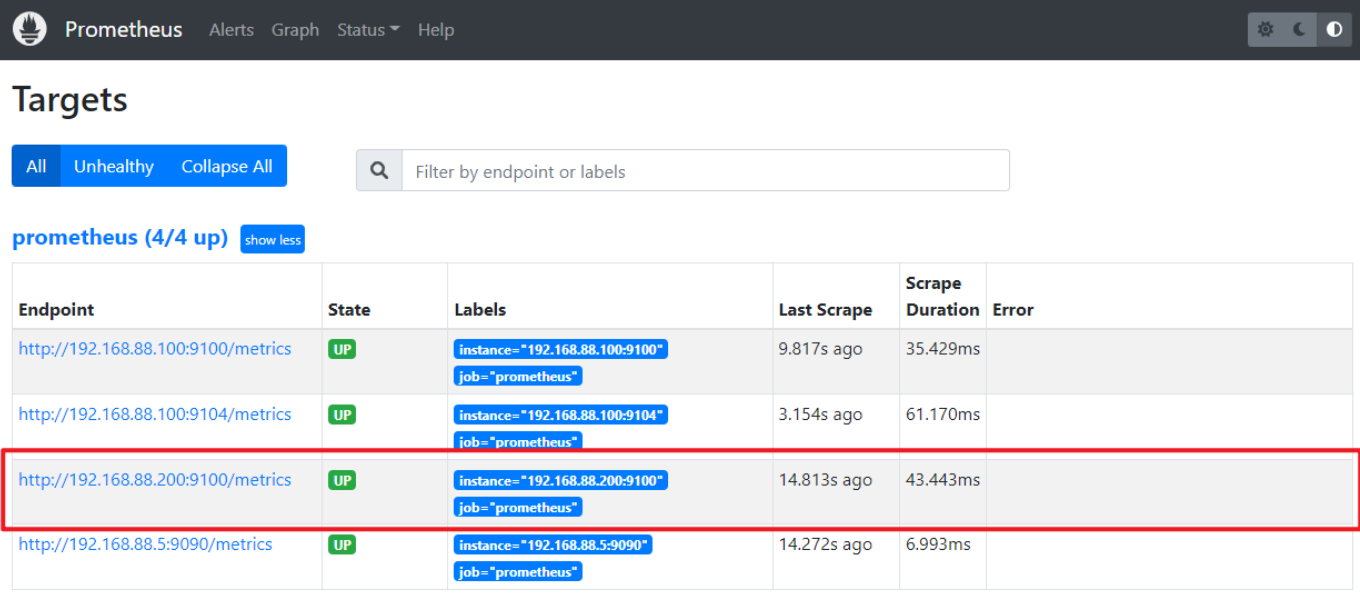Click instance="192.168.88.5:9090" label badge
Viewport: 1360px width, 595px height.
(x=553, y=545)
